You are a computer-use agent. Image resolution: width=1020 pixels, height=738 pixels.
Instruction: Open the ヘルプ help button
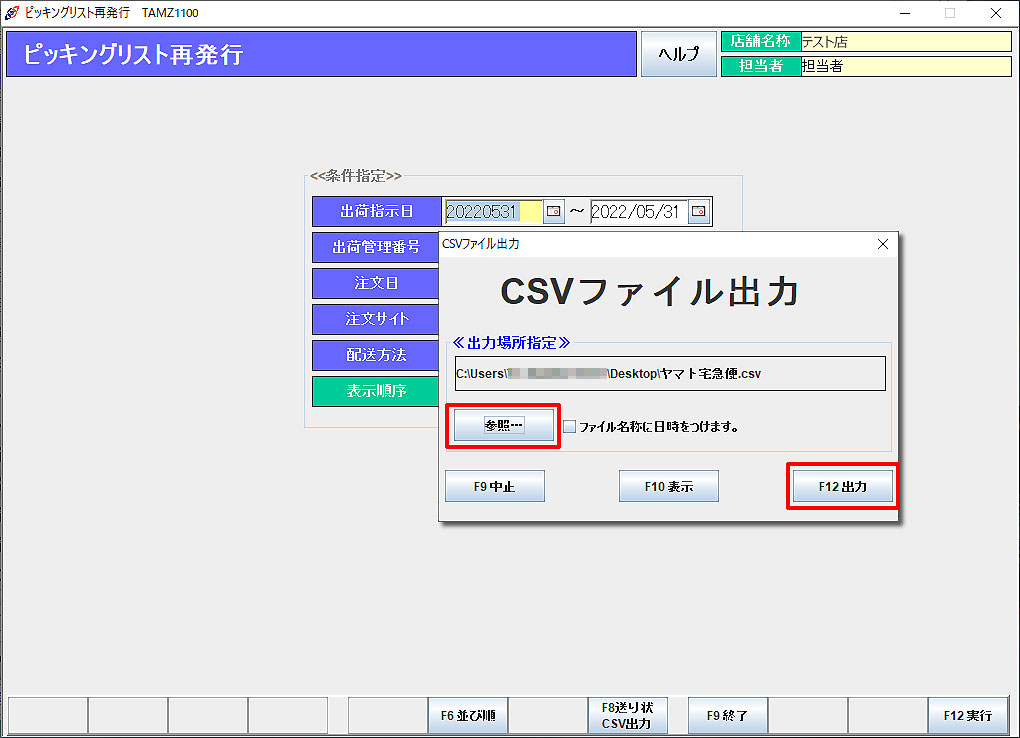[x=679, y=55]
